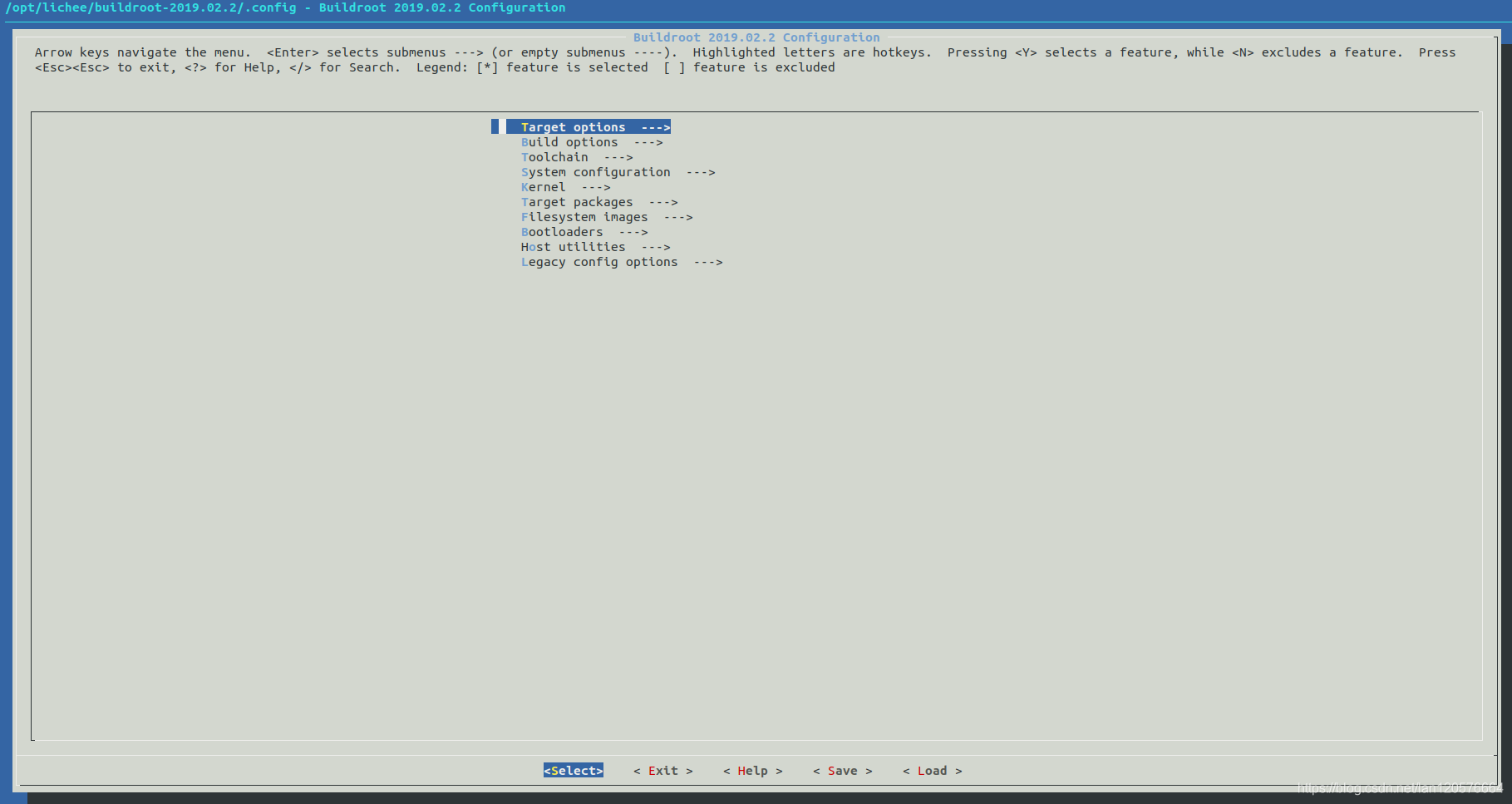Open the Toolchain submenu

click(x=577, y=157)
